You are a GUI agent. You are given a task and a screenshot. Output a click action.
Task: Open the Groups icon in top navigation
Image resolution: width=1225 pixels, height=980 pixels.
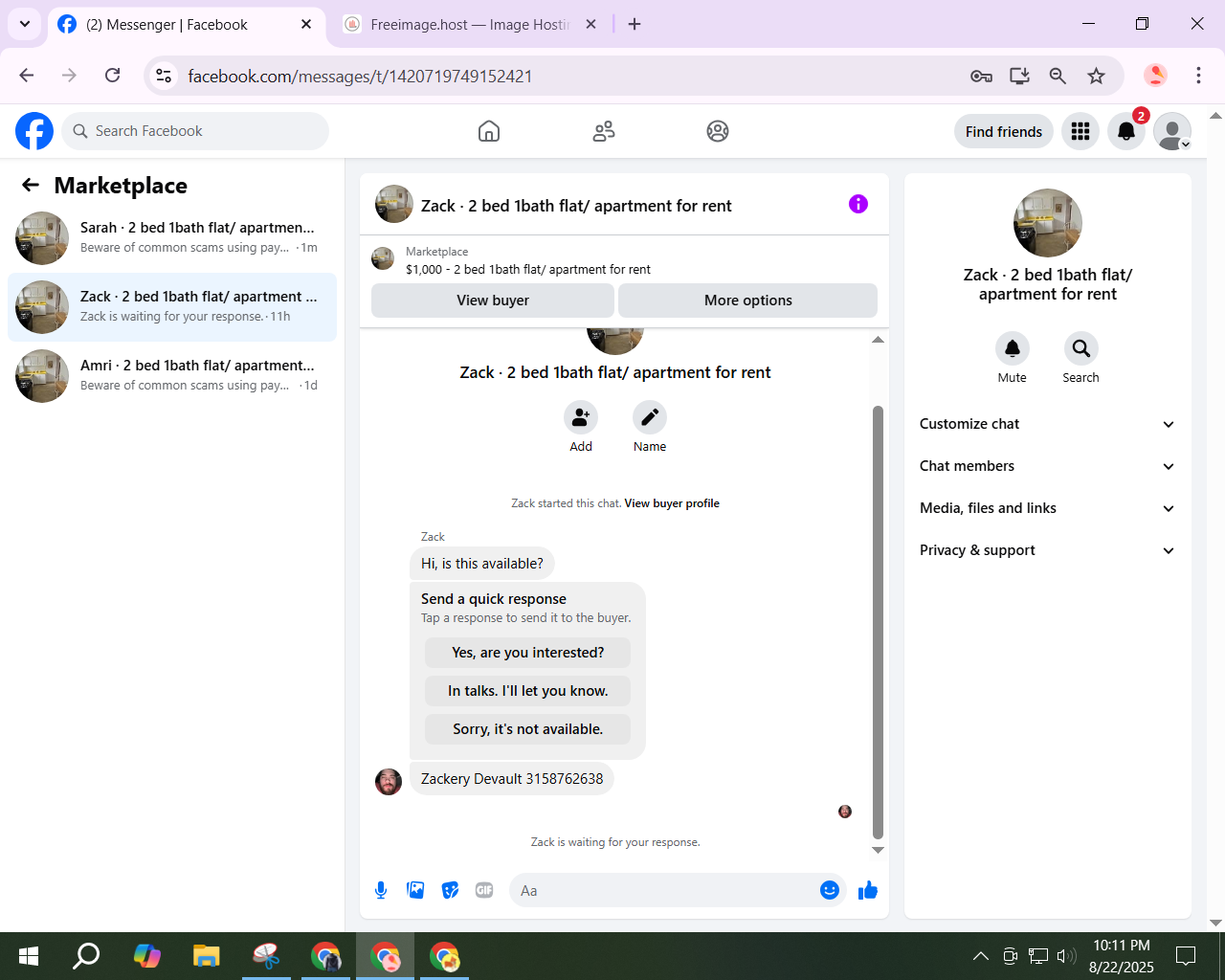tap(718, 131)
